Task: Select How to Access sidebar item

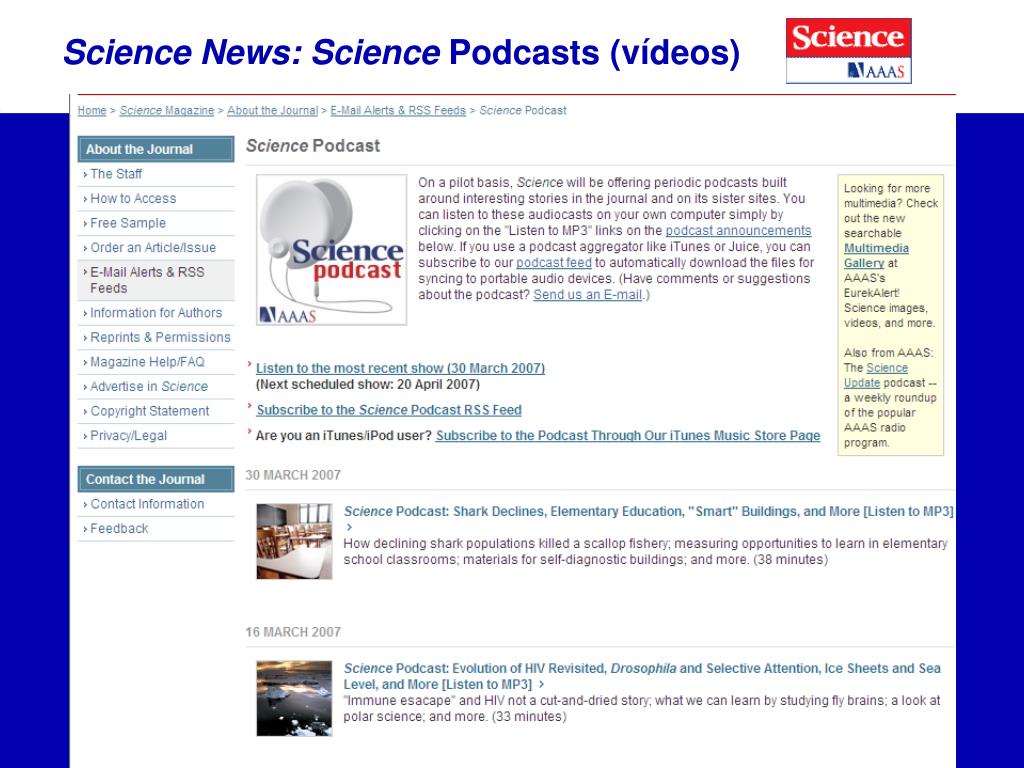Action: click(x=133, y=199)
